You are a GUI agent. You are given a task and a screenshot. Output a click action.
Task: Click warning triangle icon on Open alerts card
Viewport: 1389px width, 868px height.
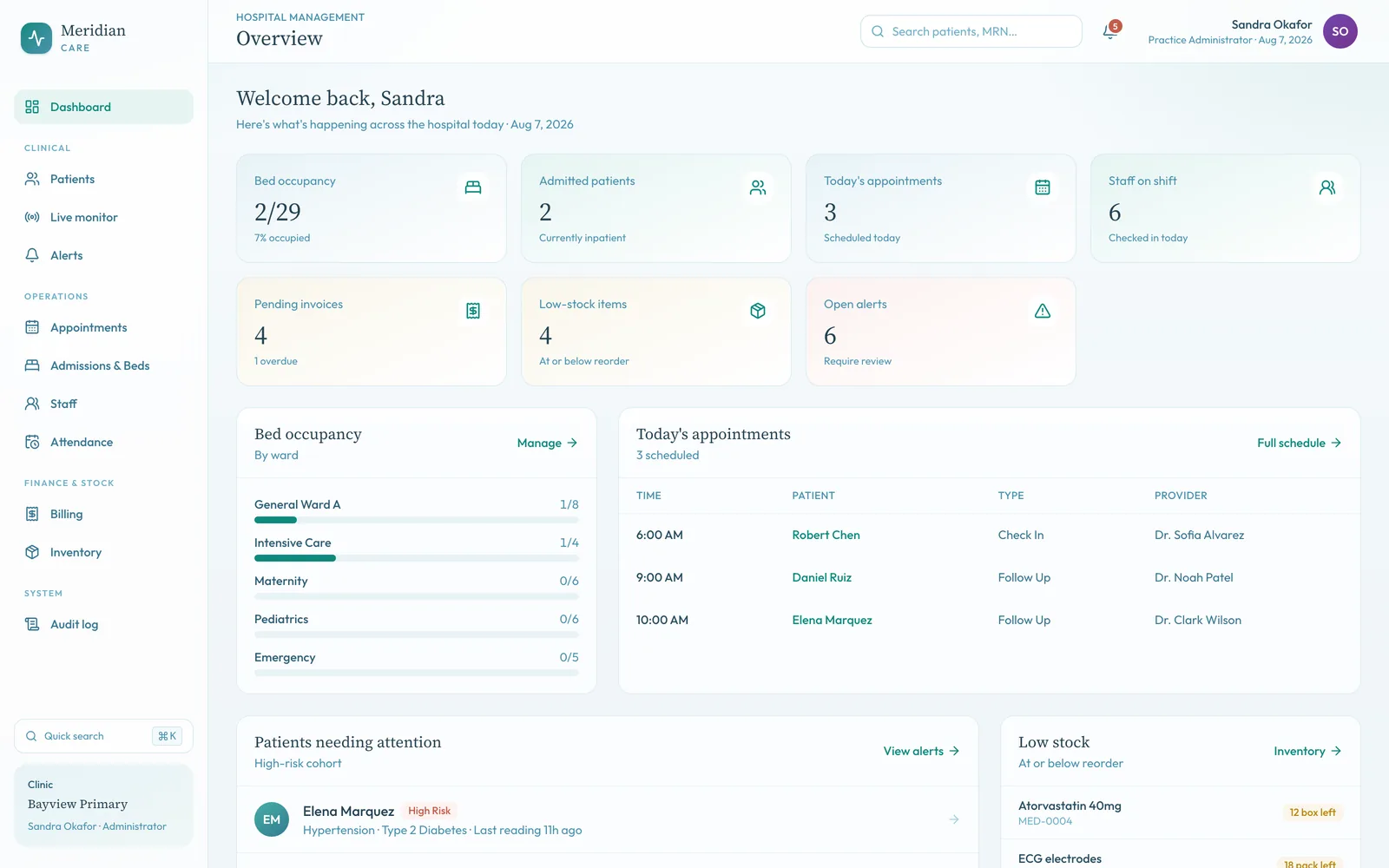coord(1043,311)
